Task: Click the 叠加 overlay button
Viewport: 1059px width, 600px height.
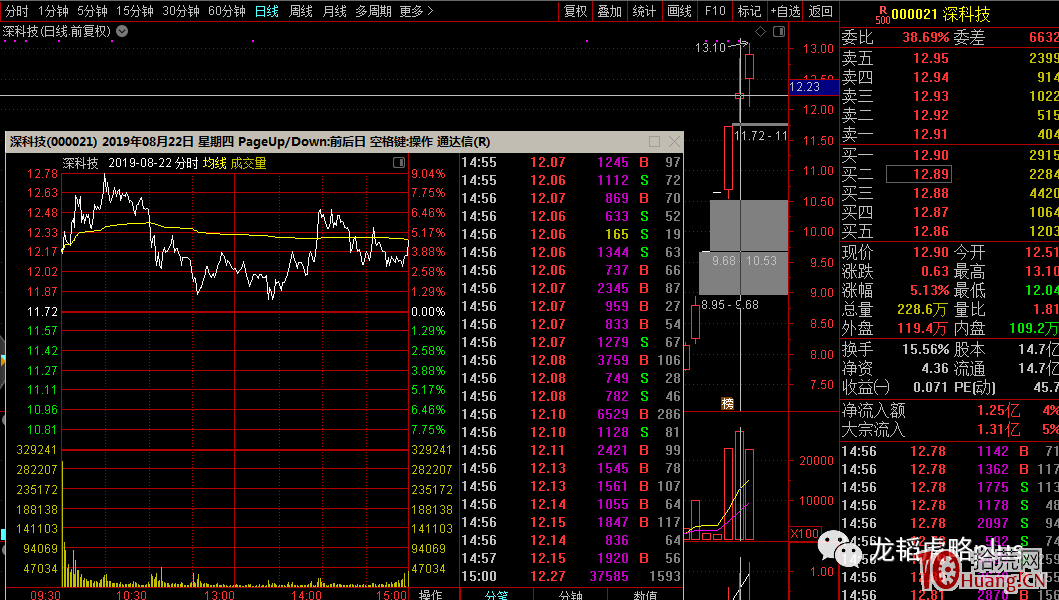Action: pos(609,11)
